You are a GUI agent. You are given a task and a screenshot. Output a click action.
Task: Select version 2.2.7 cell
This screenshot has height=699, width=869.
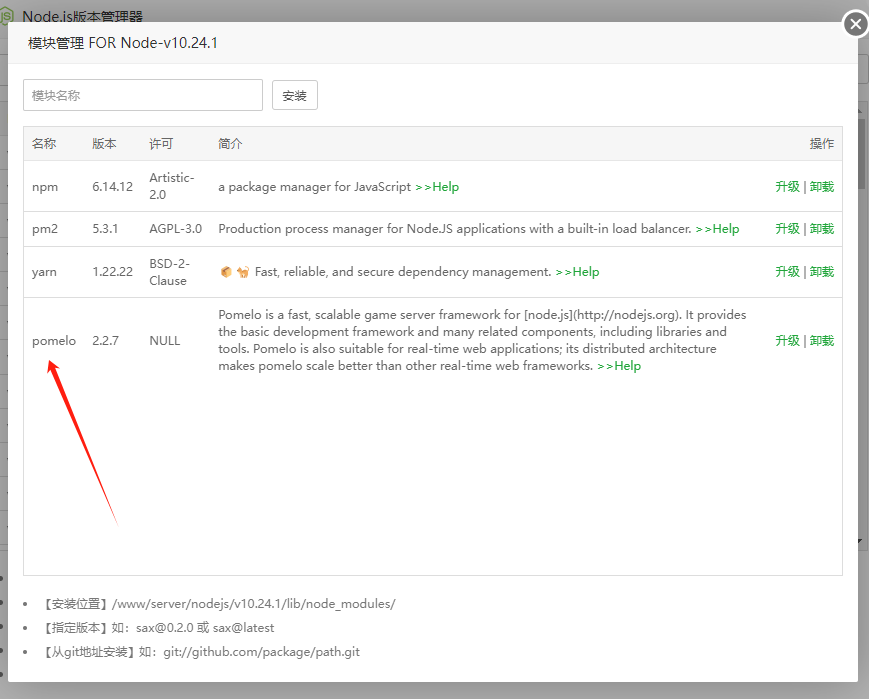point(105,341)
